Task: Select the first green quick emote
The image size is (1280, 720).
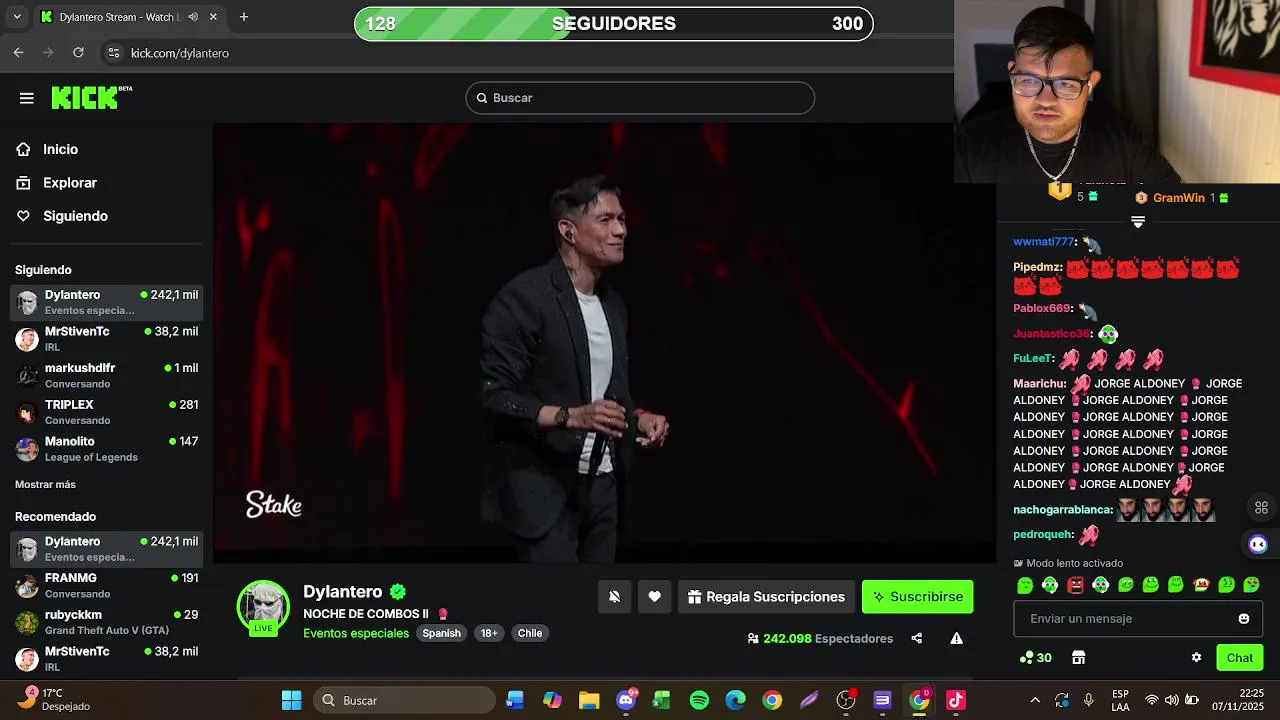Action: [1025, 585]
